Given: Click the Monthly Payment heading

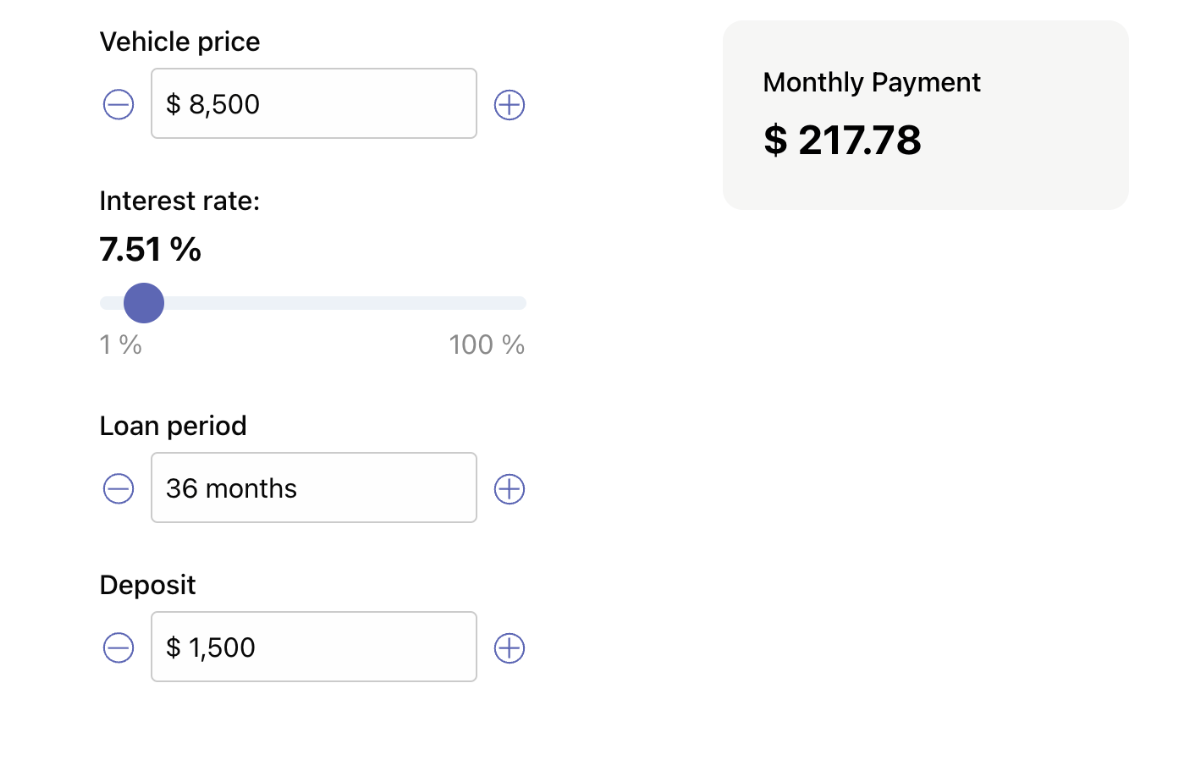Looking at the screenshot, I should tap(872, 82).
